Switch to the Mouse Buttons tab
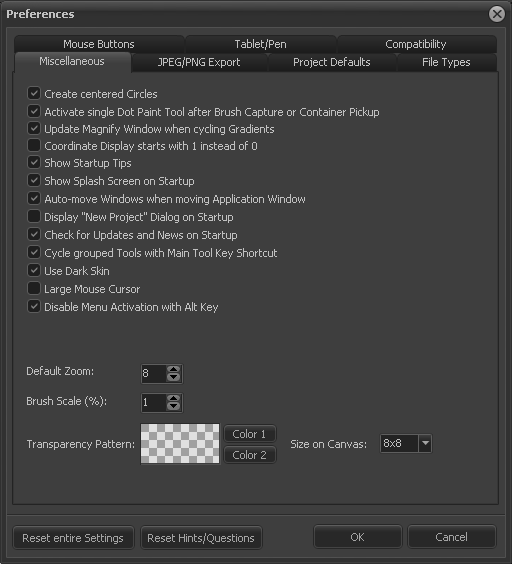512x564 pixels. tap(99, 44)
